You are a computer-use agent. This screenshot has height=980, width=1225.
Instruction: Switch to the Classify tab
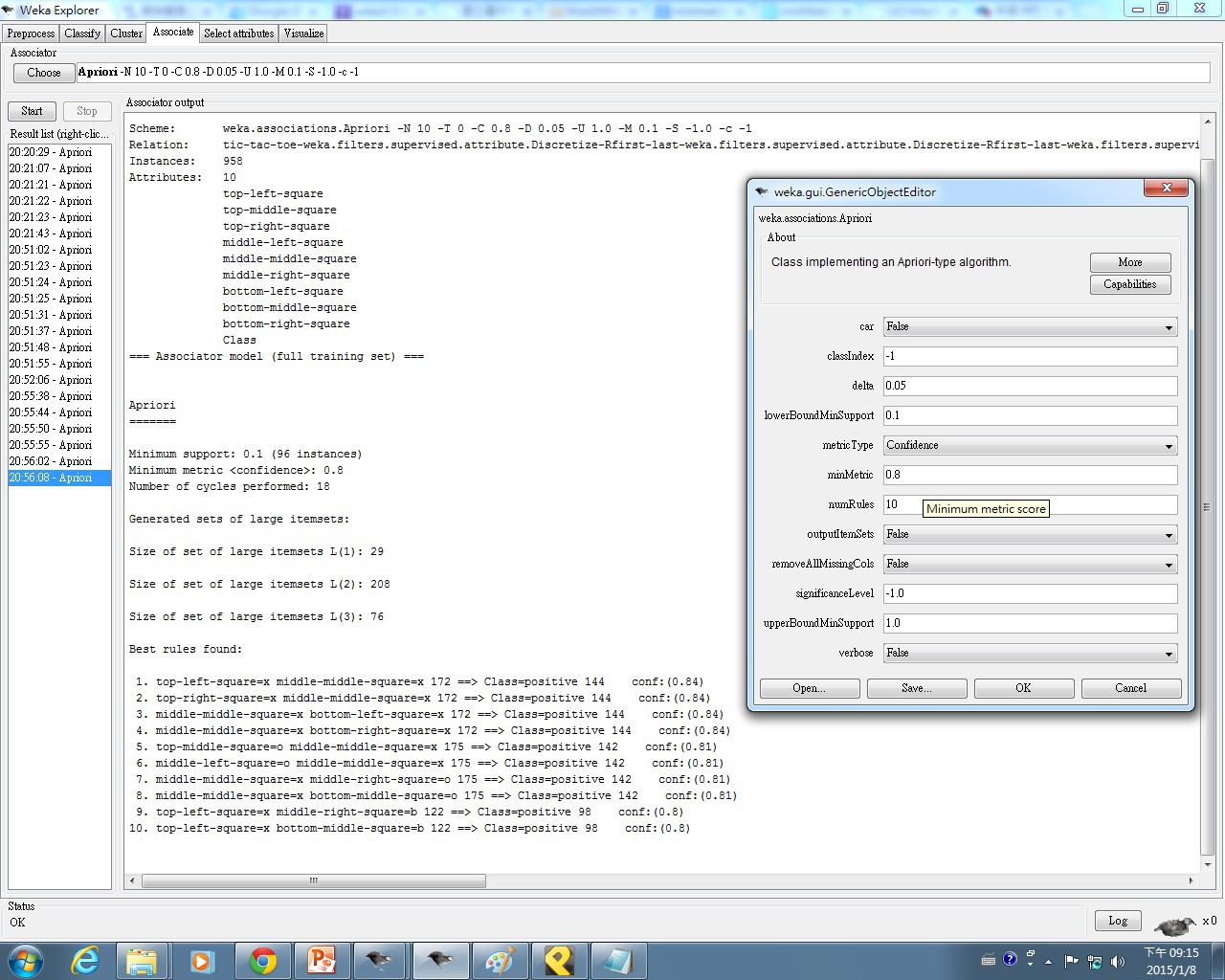click(82, 33)
